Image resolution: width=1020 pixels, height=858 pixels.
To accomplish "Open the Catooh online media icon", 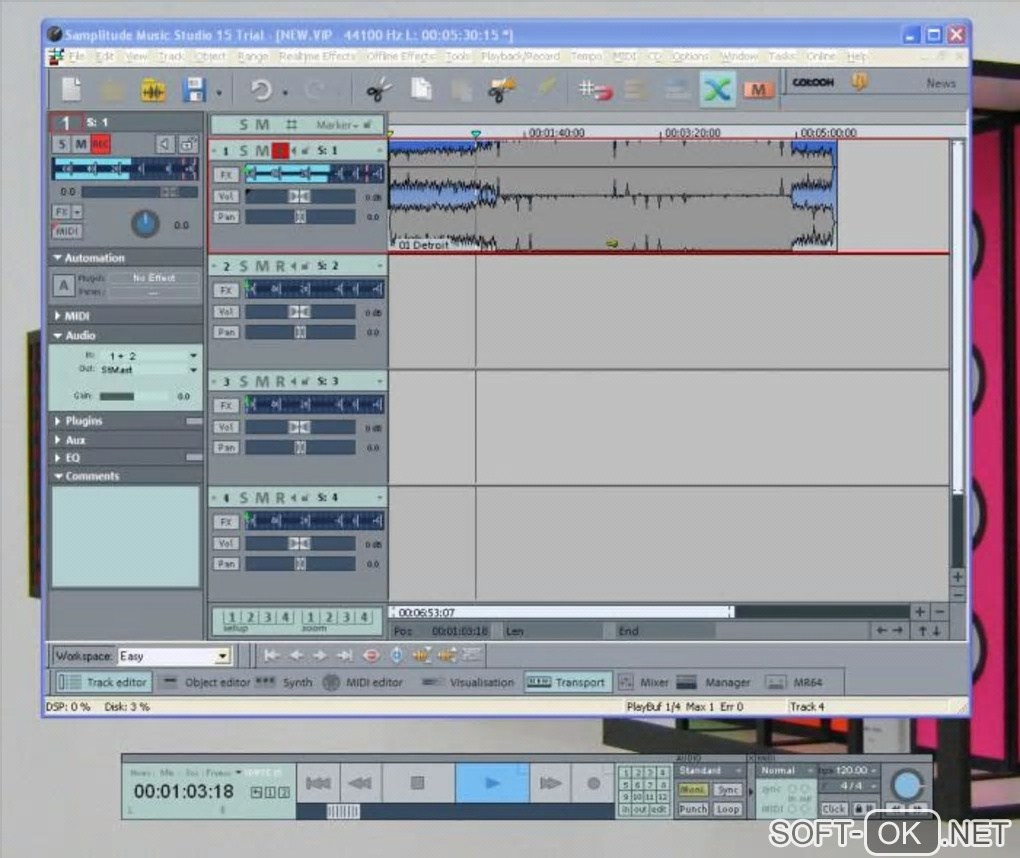I will point(812,83).
